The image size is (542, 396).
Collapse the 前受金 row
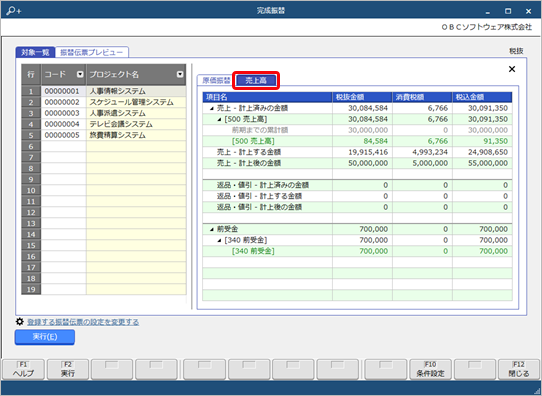(x=212, y=229)
